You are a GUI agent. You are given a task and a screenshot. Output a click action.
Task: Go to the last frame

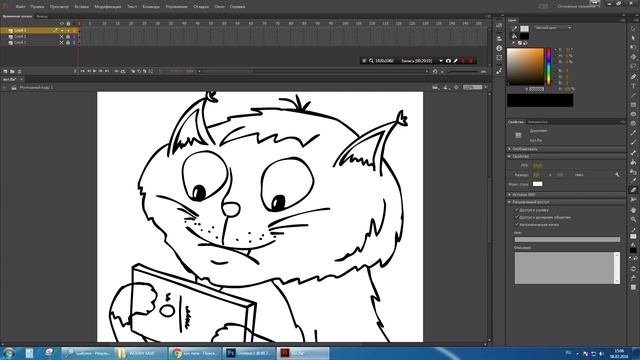click(x=107, y=71)
